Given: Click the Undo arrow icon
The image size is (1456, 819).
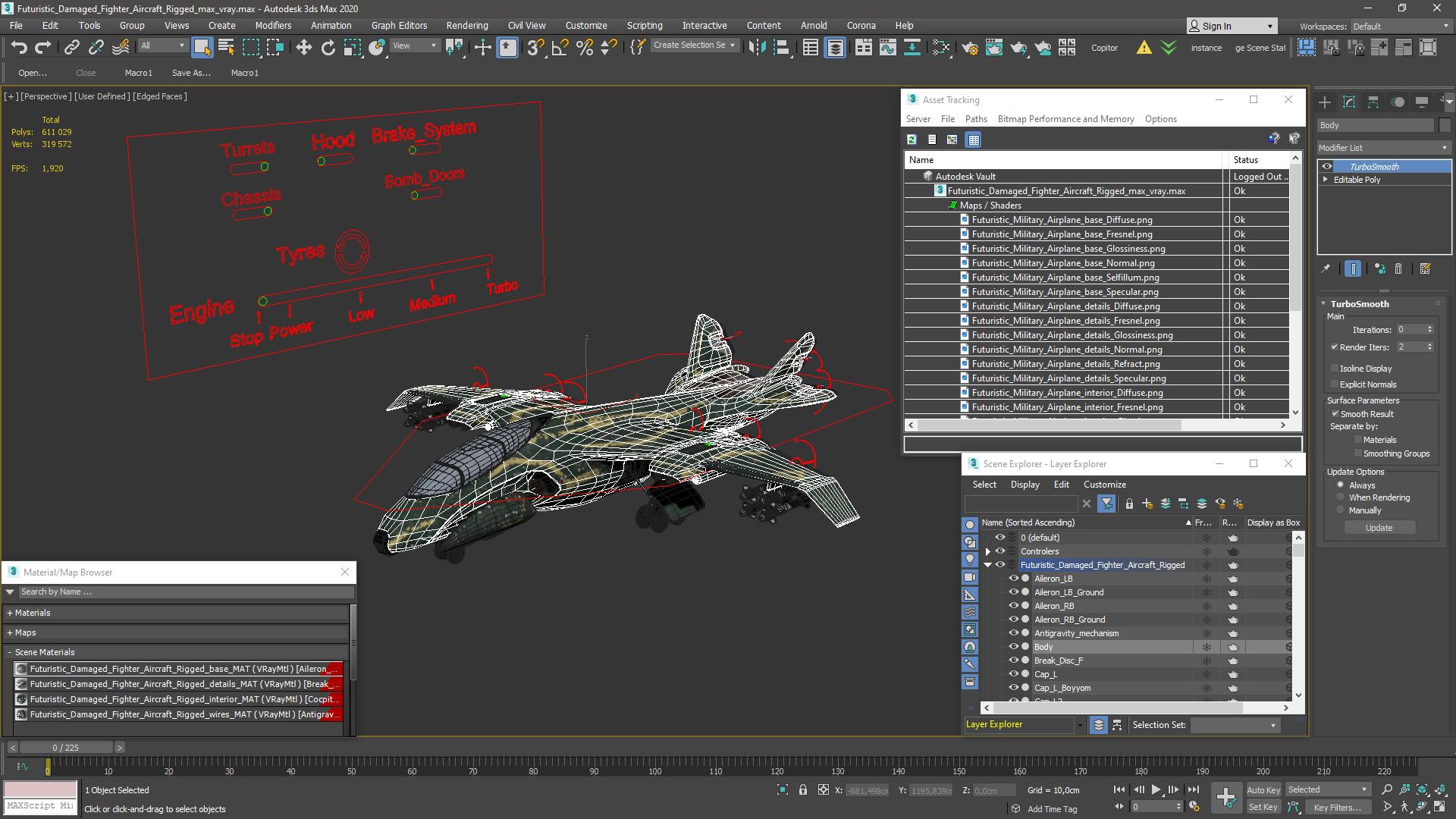Looking at the screenshot, I should click(19, 47).
